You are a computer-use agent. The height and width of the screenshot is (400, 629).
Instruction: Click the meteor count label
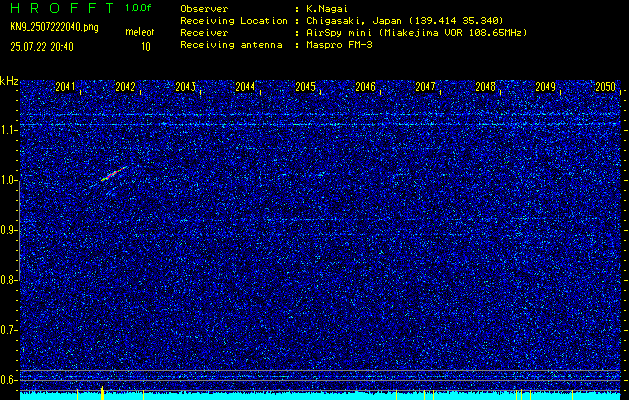click(x=140, y=32)
